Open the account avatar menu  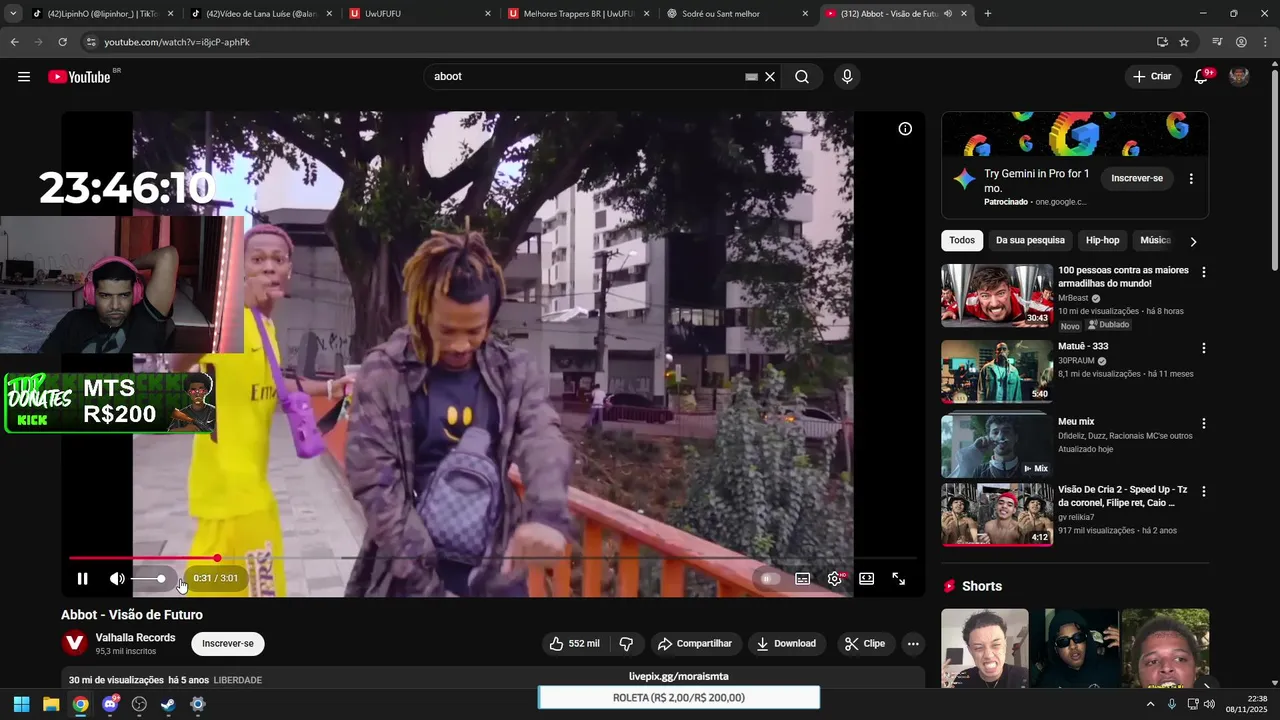click(1239, 77)
